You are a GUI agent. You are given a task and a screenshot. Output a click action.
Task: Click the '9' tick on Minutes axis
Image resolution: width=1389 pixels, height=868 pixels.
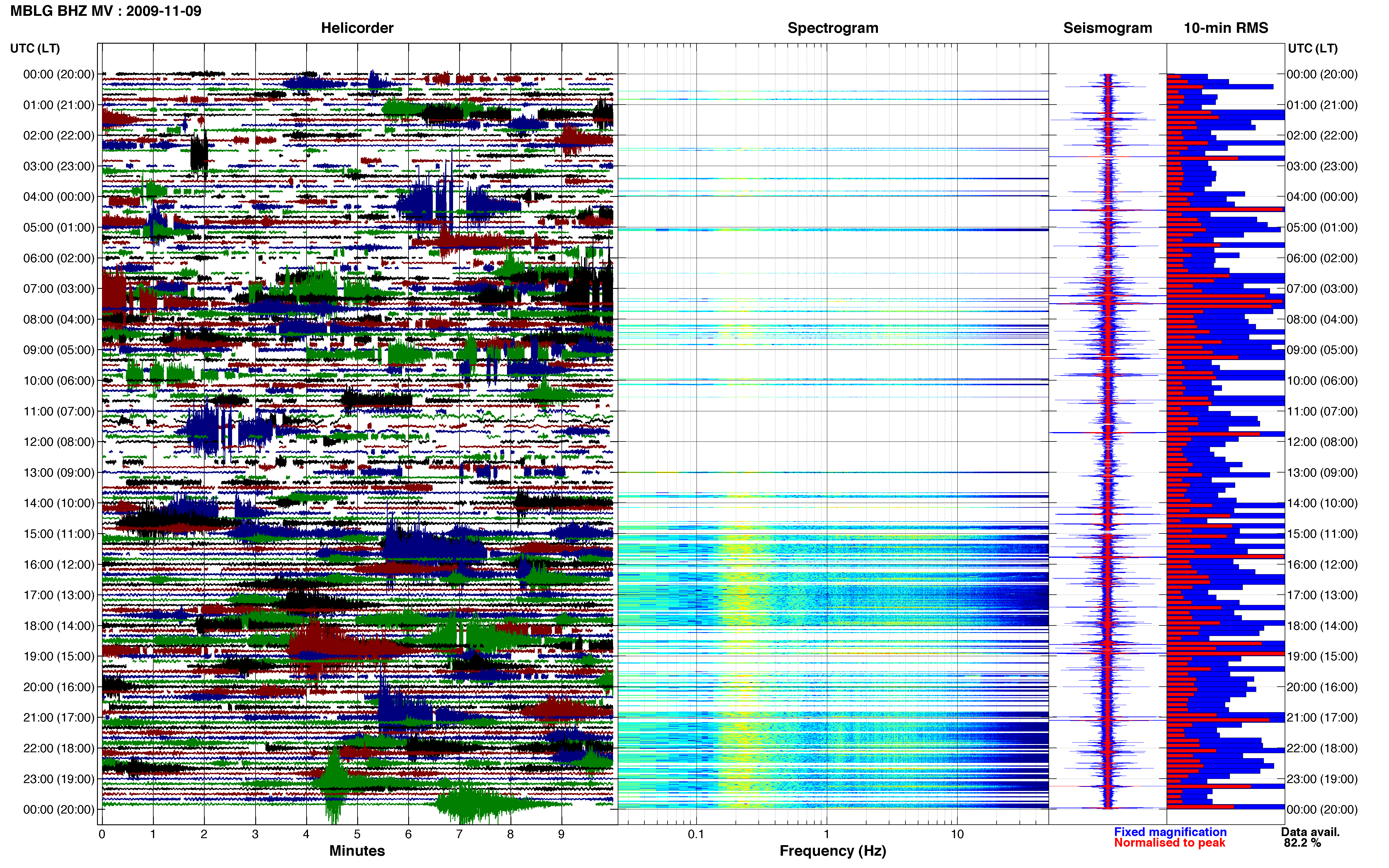[x=561, y=834]
